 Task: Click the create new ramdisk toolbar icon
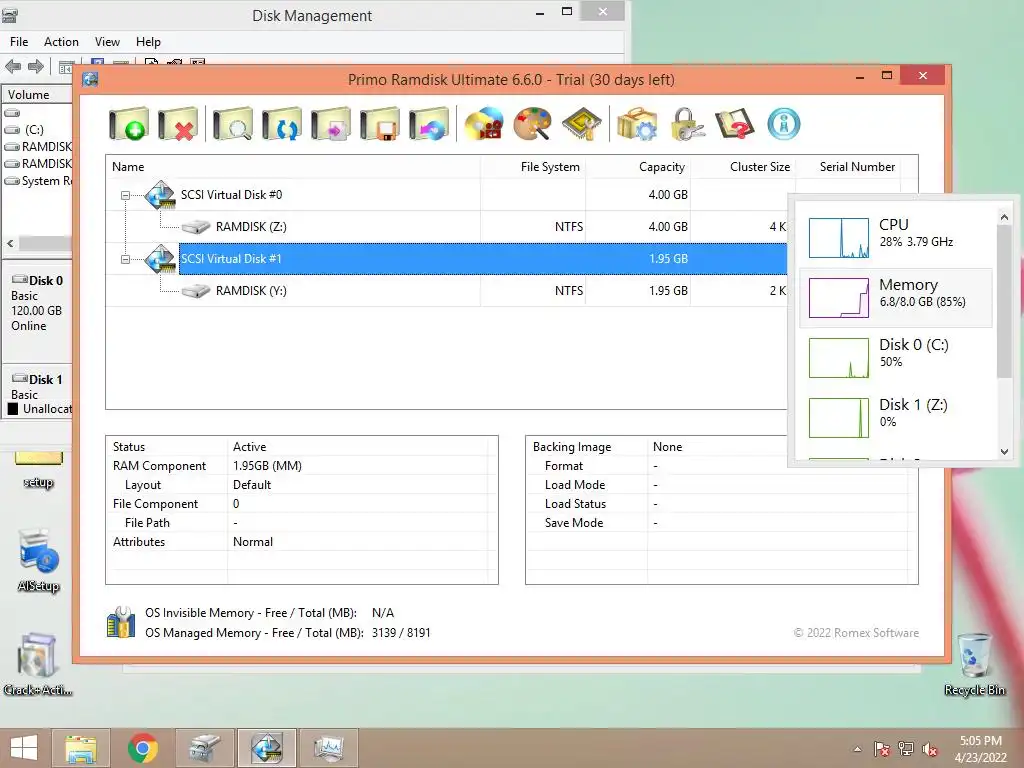pos(129,123)
